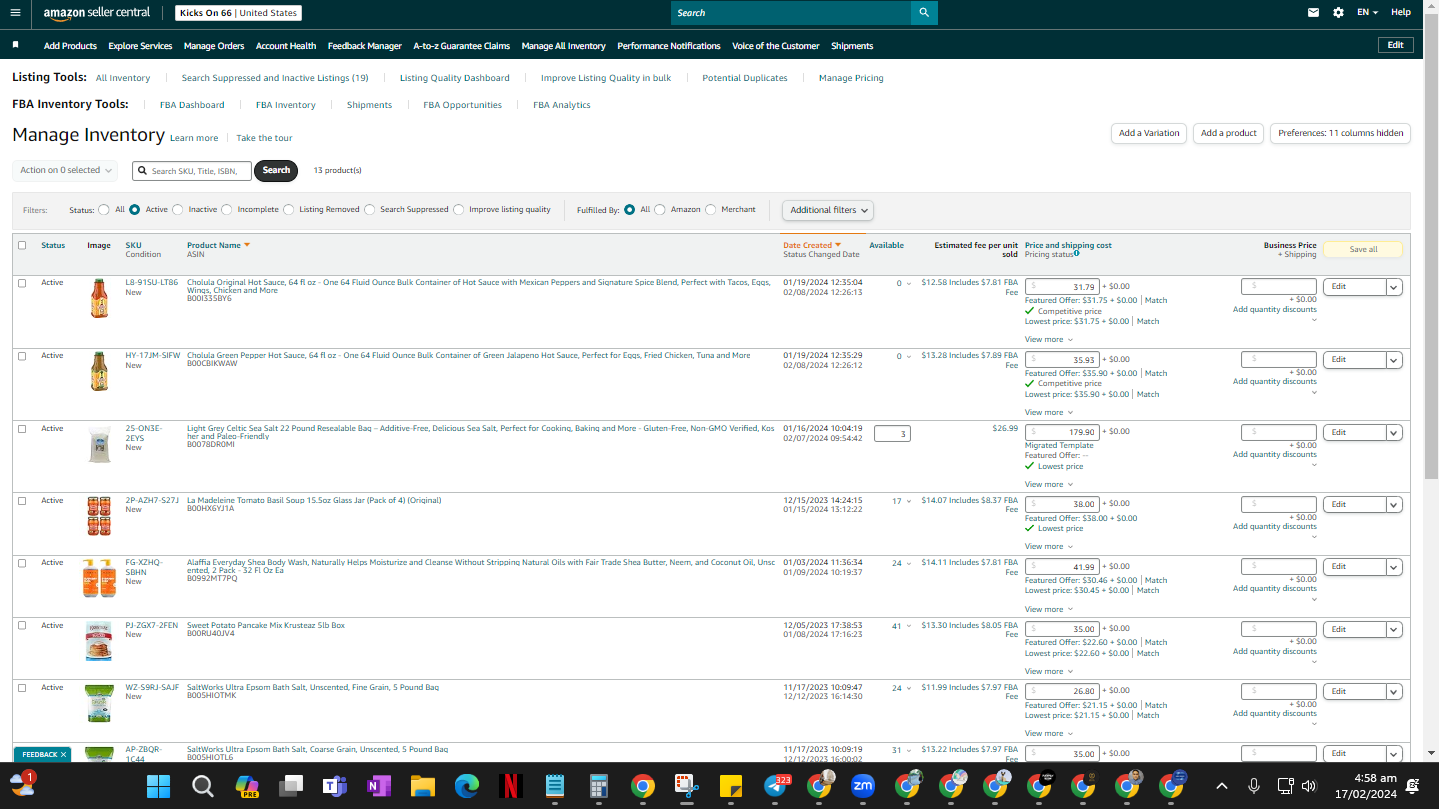Click the 179.90 price field
This screenshot has width=1439, height=809.
(x=1062, y=432)
